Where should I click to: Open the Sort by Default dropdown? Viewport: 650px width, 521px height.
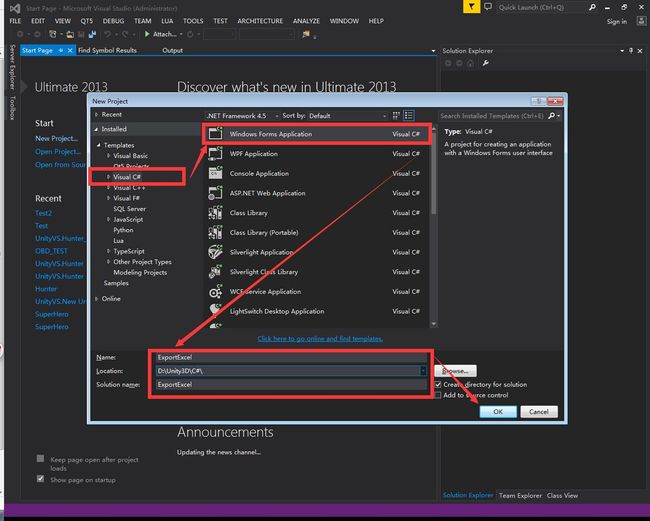347,116
